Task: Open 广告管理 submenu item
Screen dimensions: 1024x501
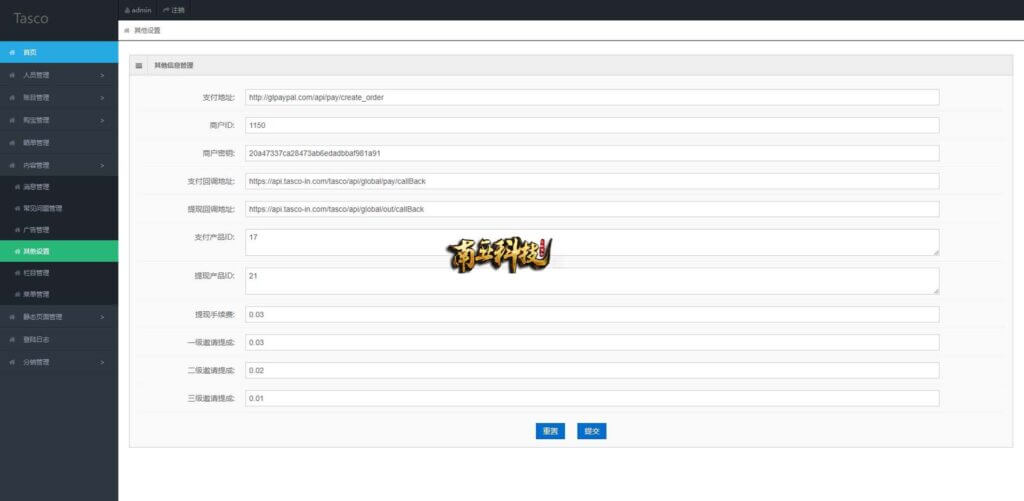Action: (59, 230)
